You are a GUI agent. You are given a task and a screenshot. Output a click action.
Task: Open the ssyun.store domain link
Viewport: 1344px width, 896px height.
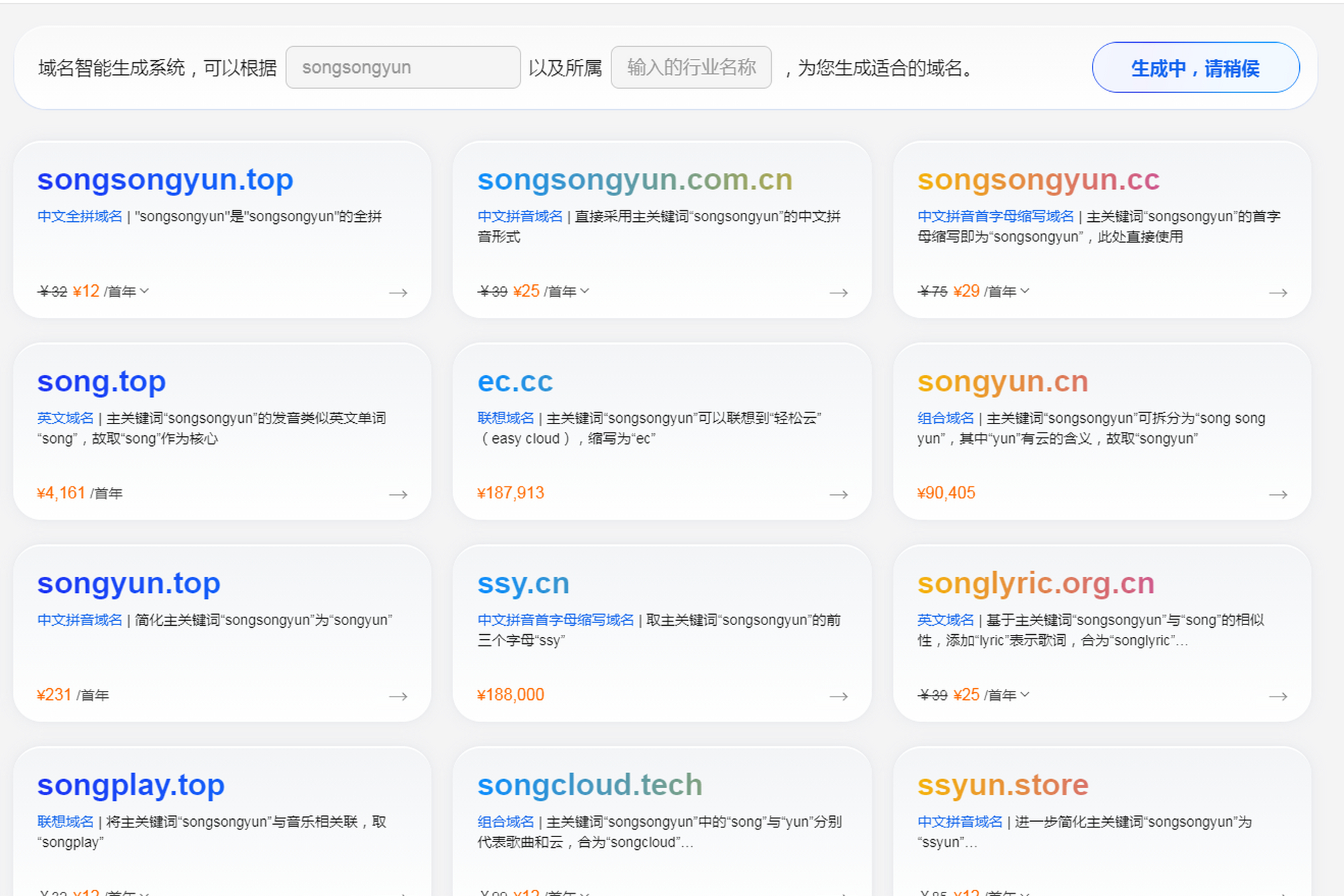pos(1002,785)
